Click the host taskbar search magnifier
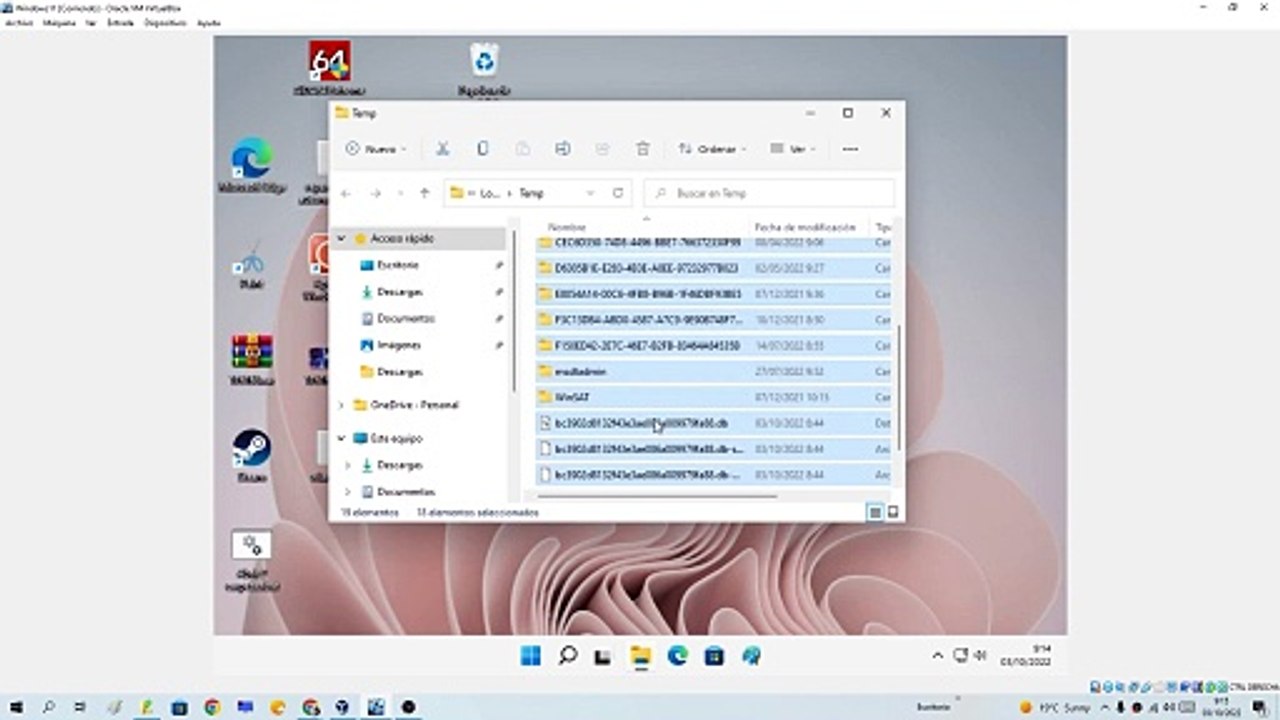This screenshot has width=1280, height=720. tap(48, 707)
